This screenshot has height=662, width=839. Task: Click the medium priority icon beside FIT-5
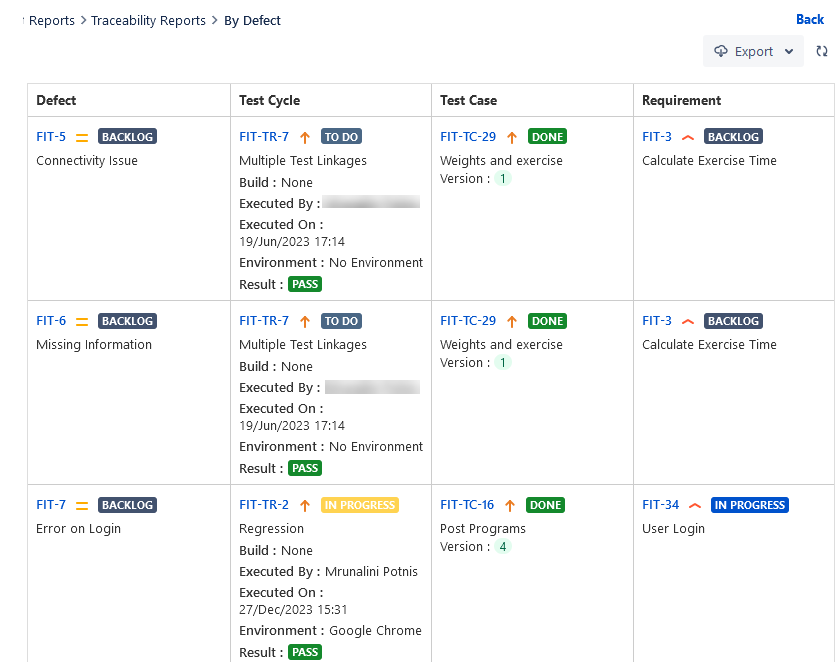point(82,137)
